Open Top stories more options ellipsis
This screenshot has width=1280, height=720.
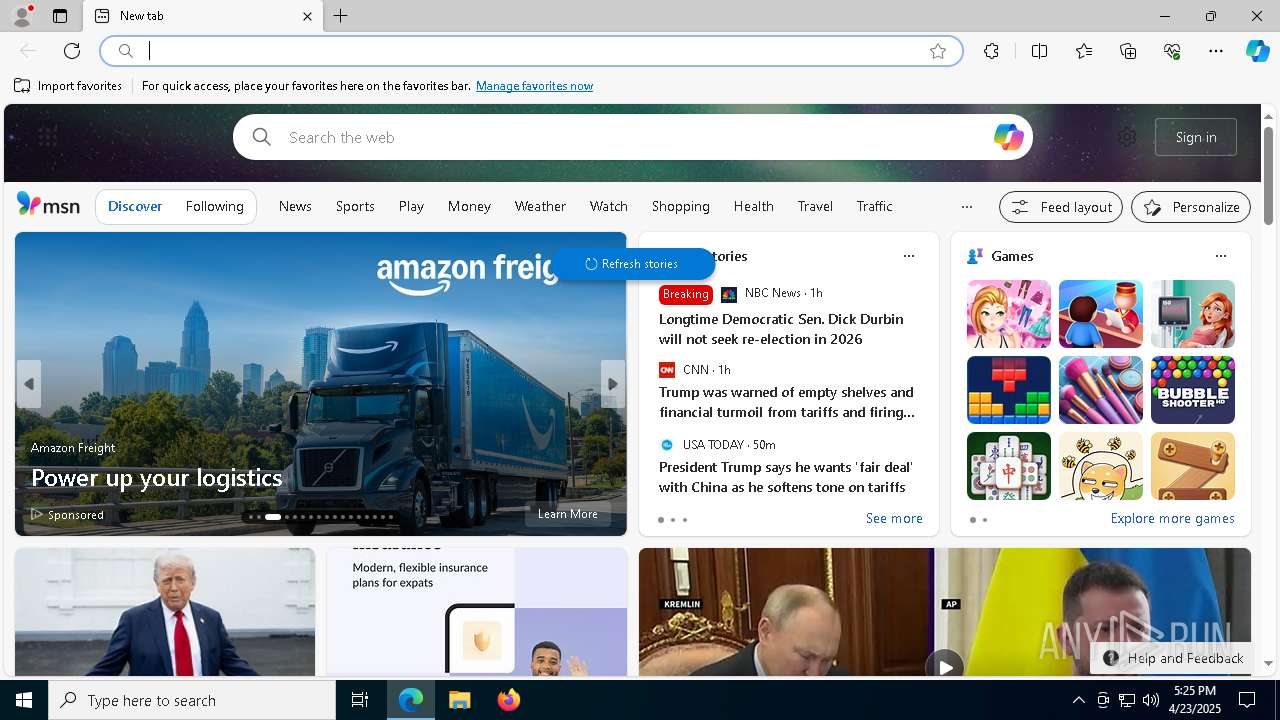tap(909, 256)
